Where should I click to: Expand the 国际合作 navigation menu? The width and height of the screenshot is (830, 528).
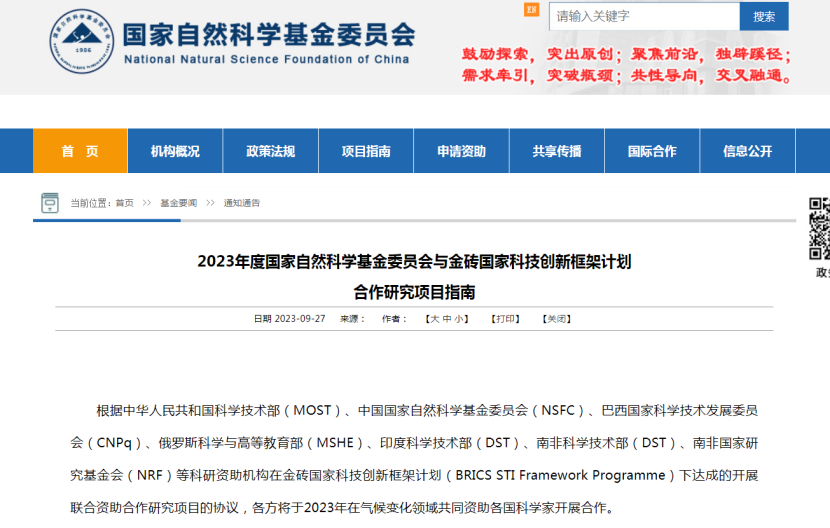point(652,151)
